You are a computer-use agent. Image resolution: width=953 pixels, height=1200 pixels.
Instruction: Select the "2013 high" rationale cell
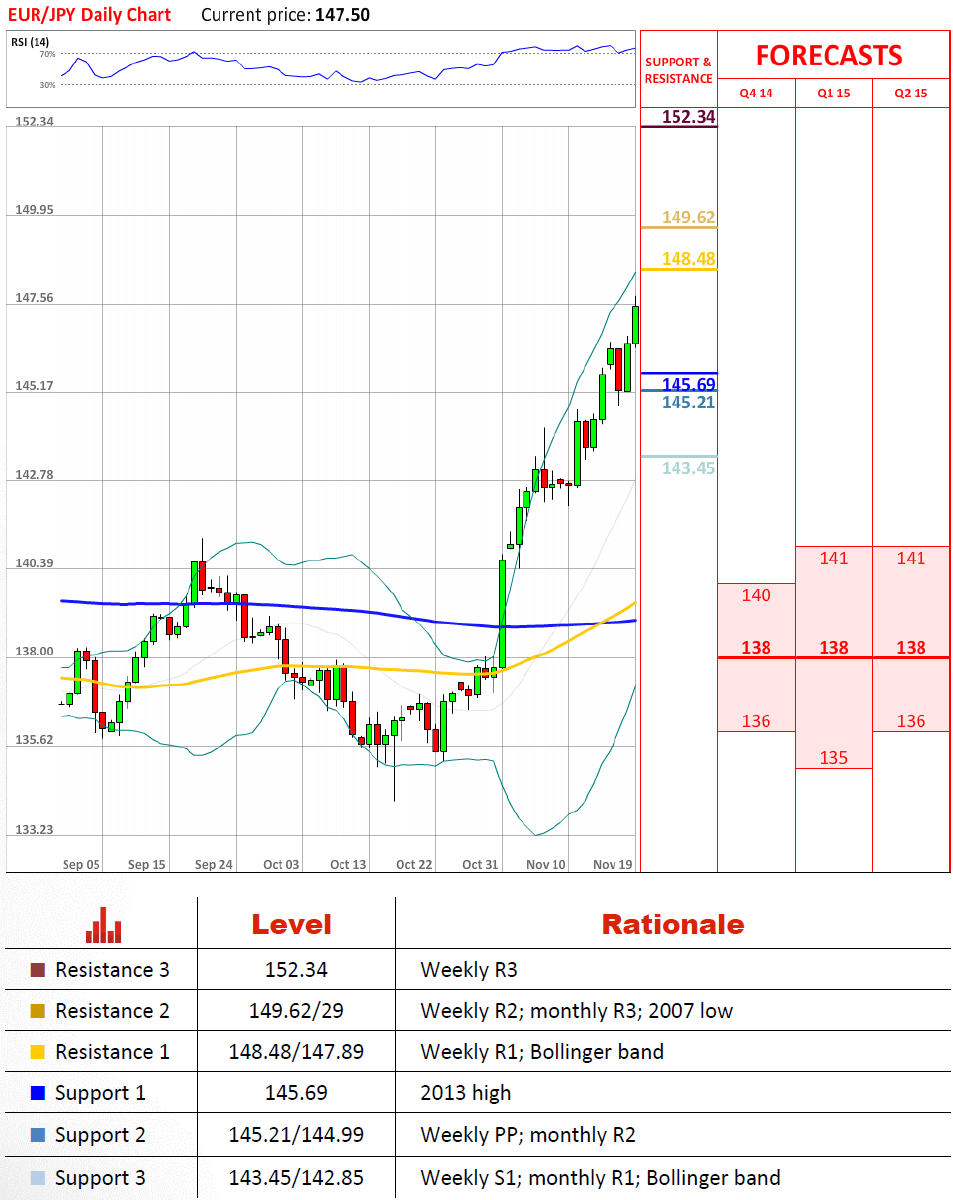465,1093
